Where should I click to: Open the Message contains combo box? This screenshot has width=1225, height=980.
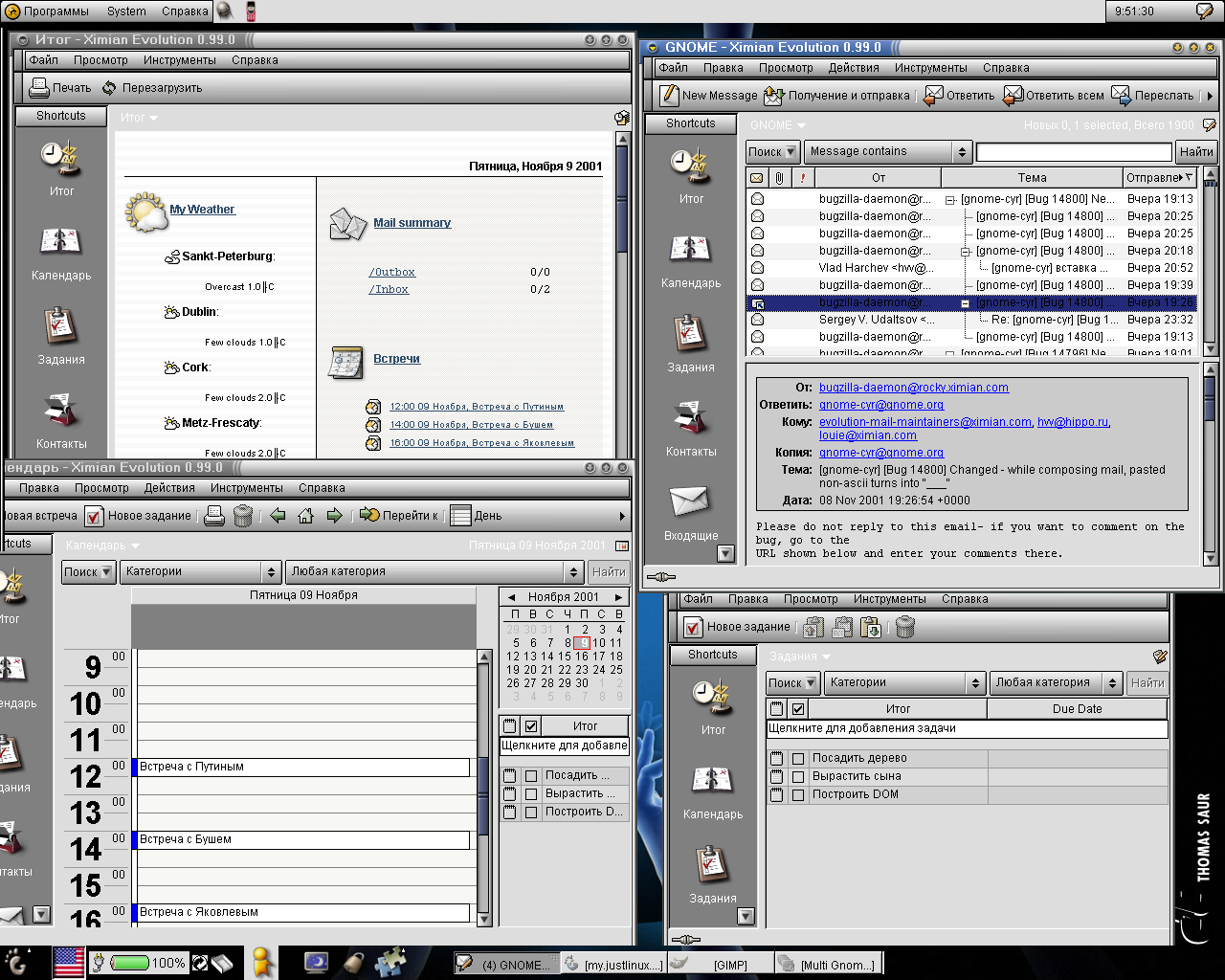click(888, 151)
